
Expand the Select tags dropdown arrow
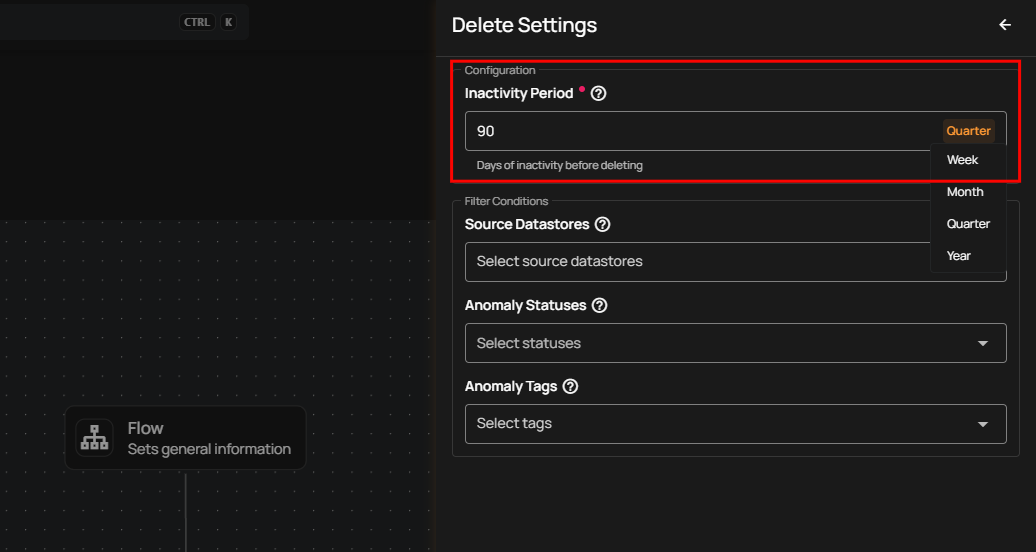(983, 424)
